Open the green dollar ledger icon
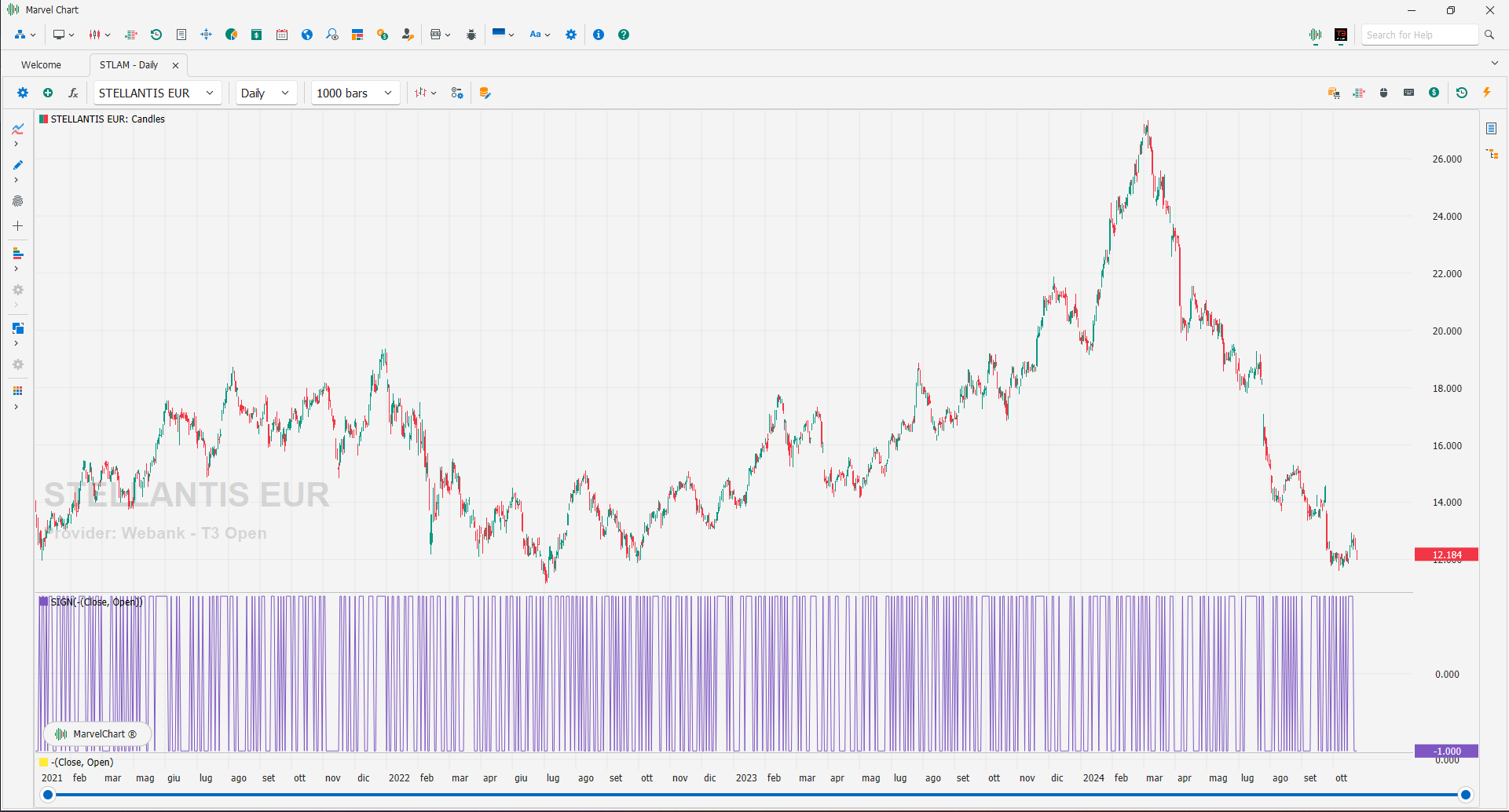 pos(257,35)
